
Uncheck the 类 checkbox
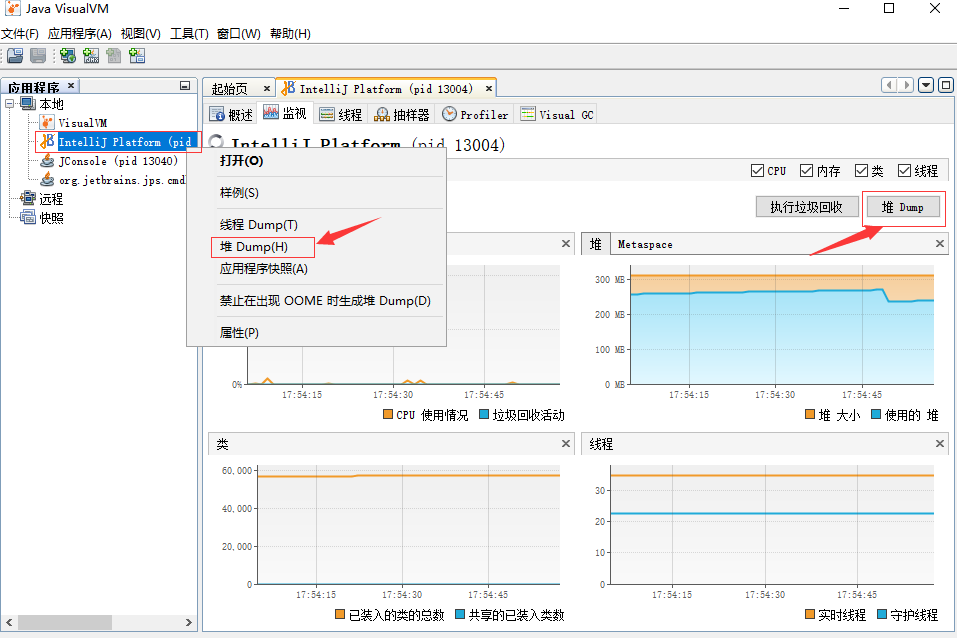861,170
